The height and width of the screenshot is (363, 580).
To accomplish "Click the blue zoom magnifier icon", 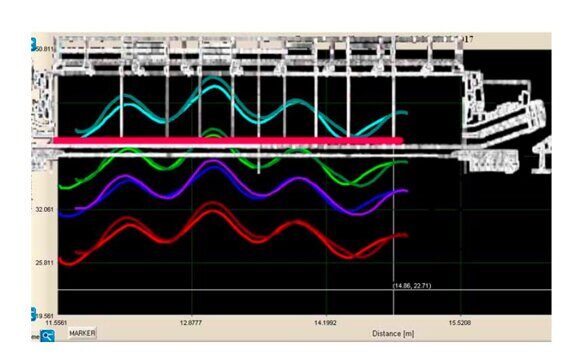I will [47, 336].
